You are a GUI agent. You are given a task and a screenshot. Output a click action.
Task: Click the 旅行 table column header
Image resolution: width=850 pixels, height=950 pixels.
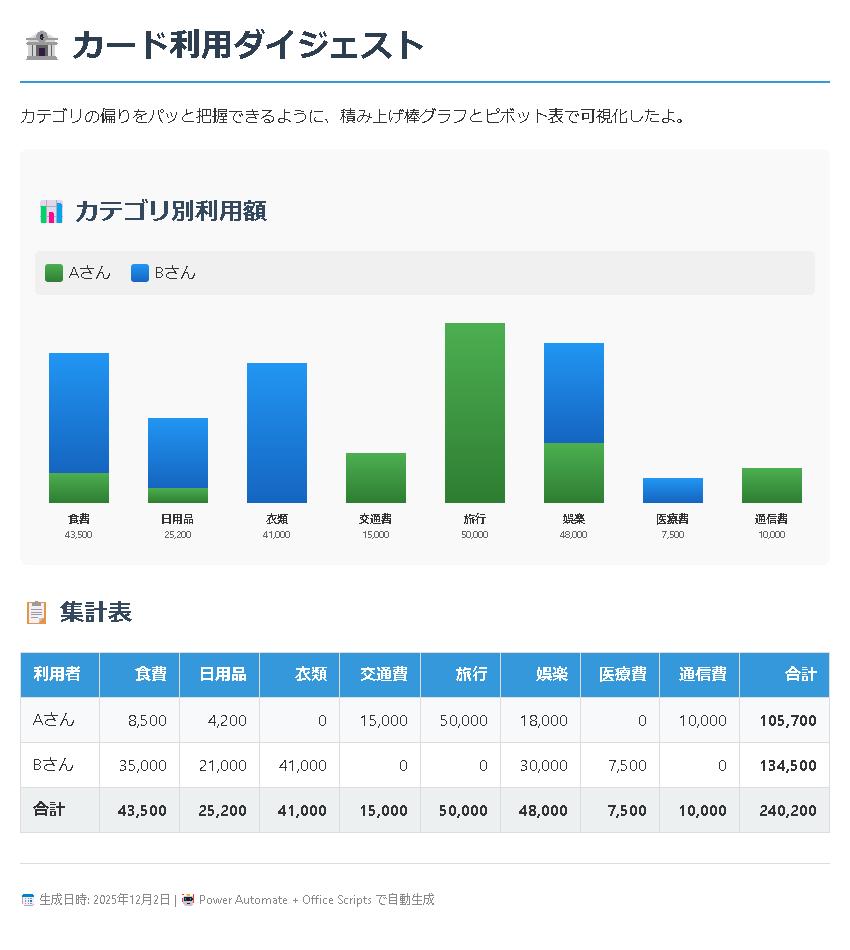[460, 675]
